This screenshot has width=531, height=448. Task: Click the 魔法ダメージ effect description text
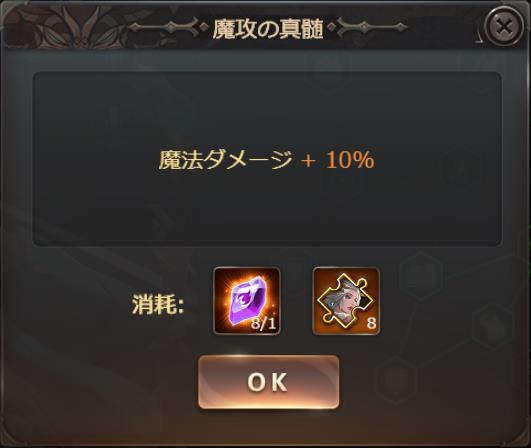point(226,159)
